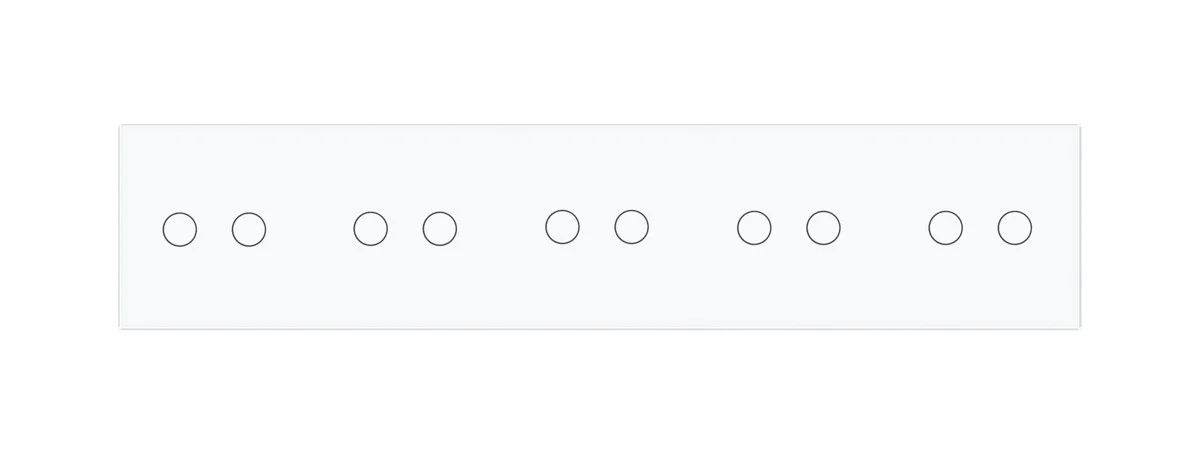
Task: Tap the leftmost touch circle on the panel
Action: tap(180, 230)
